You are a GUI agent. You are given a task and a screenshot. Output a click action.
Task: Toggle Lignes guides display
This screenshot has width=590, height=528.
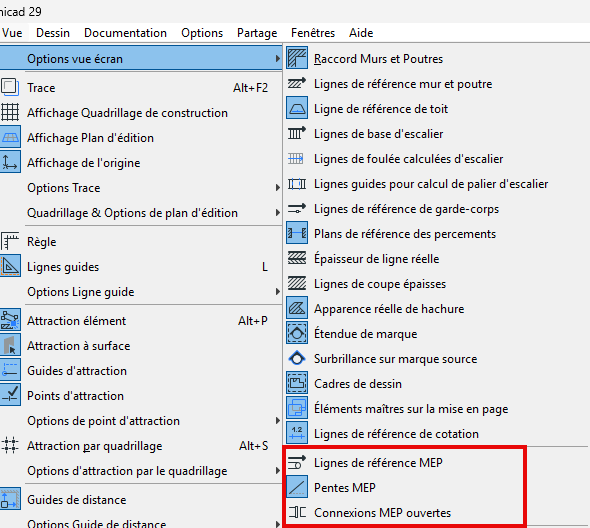point(141,267)
